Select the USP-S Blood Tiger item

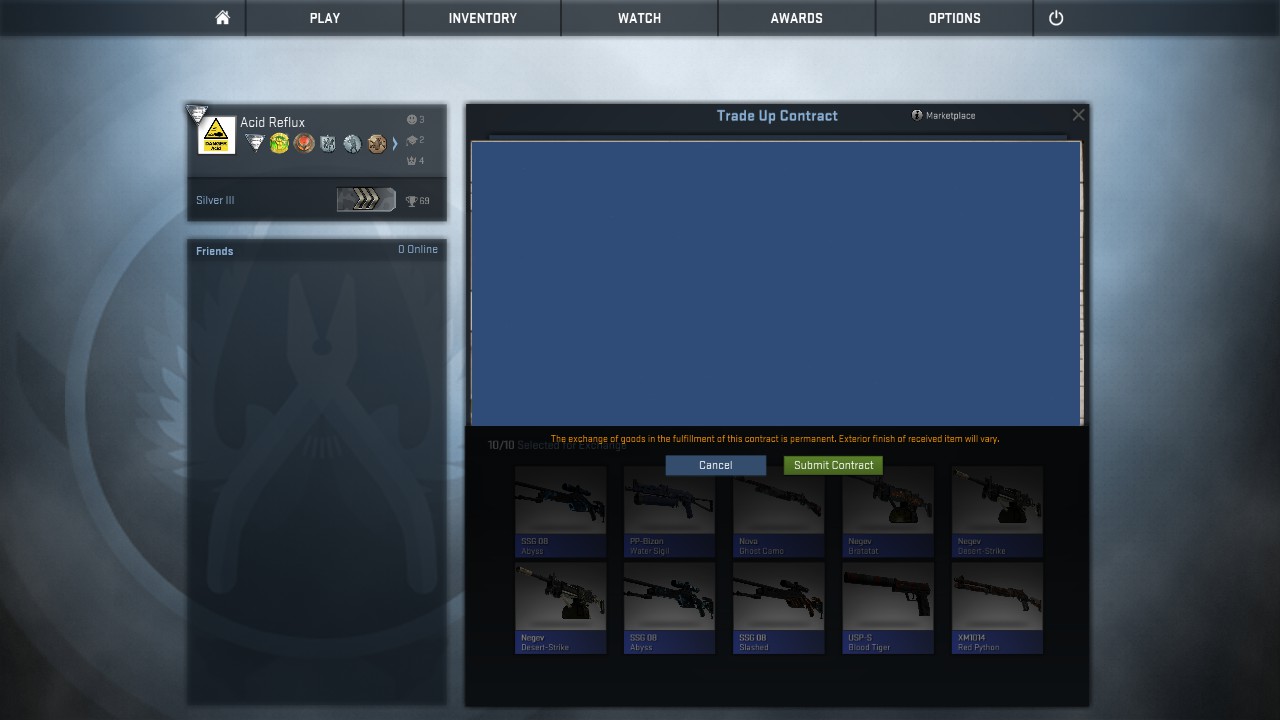click(888, 608)
